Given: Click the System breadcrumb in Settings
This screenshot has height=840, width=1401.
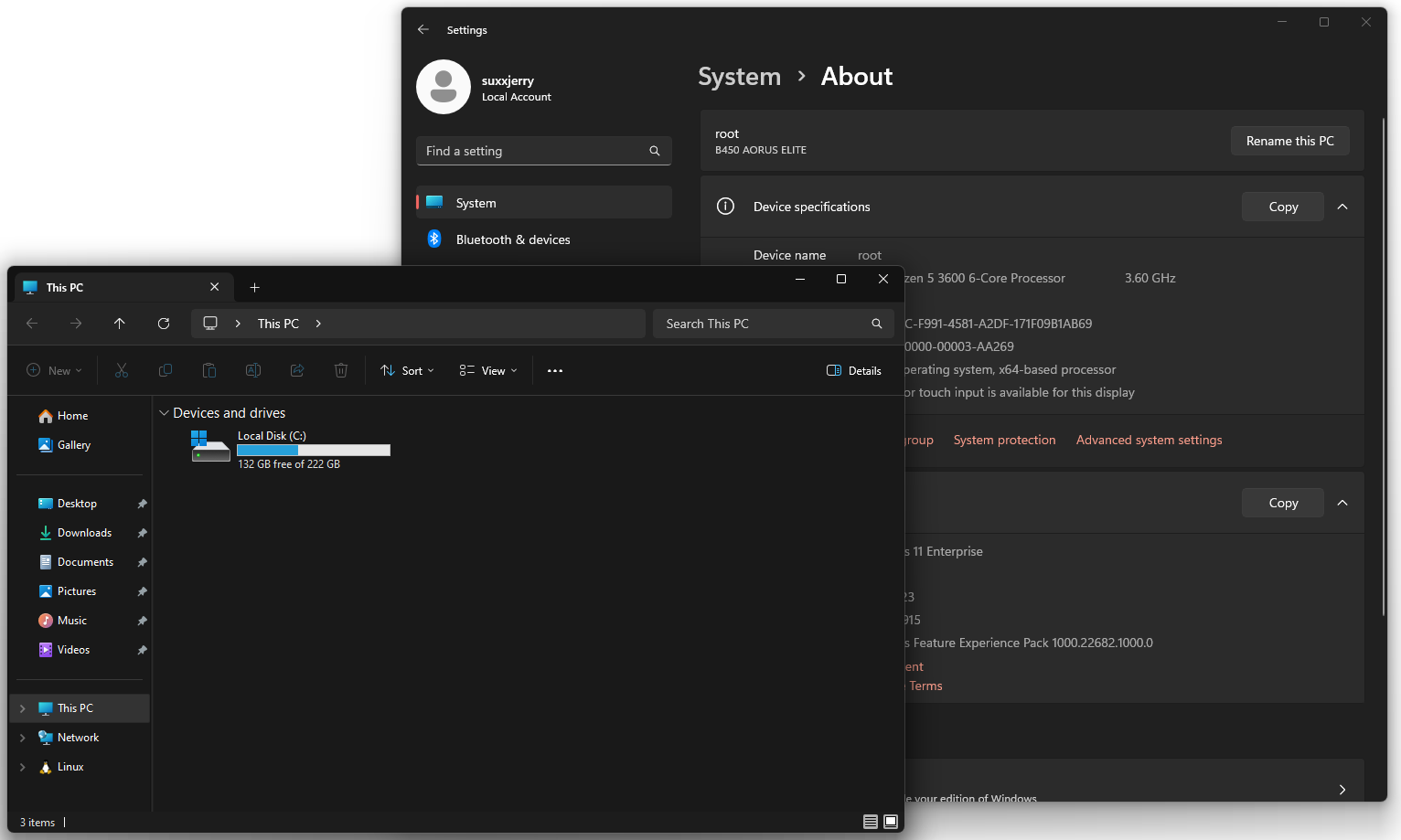Looking at the screenshot, I should [x=740, y=77].
